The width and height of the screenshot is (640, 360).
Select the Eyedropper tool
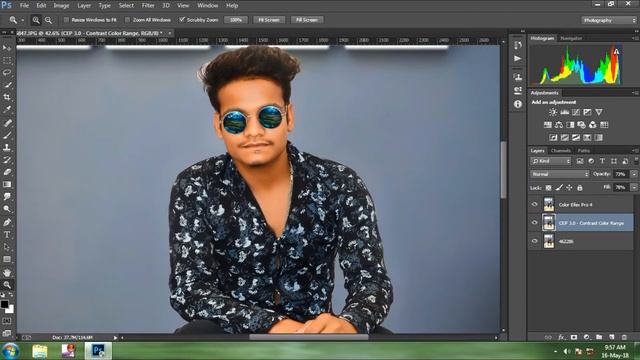7,110
